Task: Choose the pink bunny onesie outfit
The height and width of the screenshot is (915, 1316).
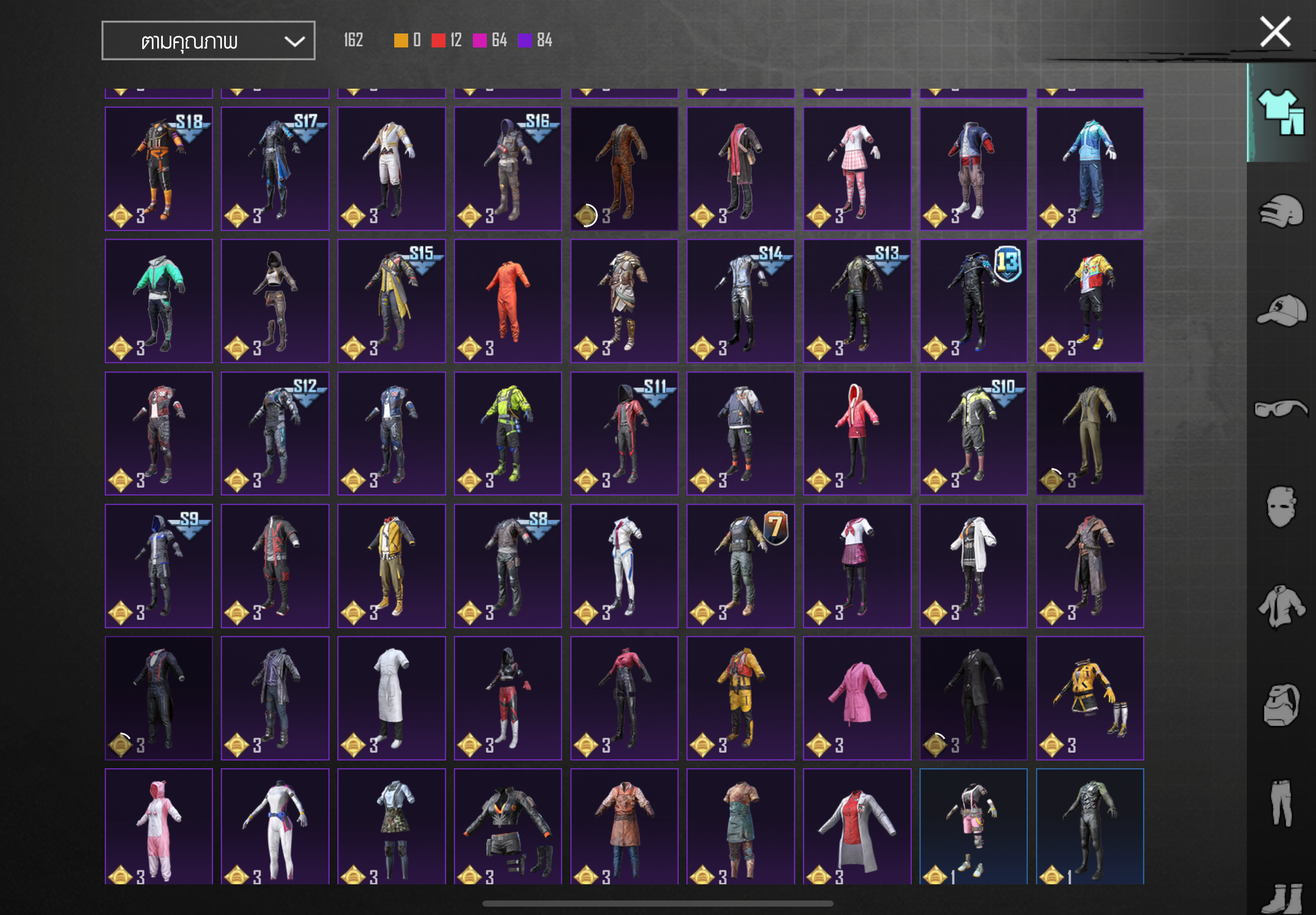Action: click(159, 826)
